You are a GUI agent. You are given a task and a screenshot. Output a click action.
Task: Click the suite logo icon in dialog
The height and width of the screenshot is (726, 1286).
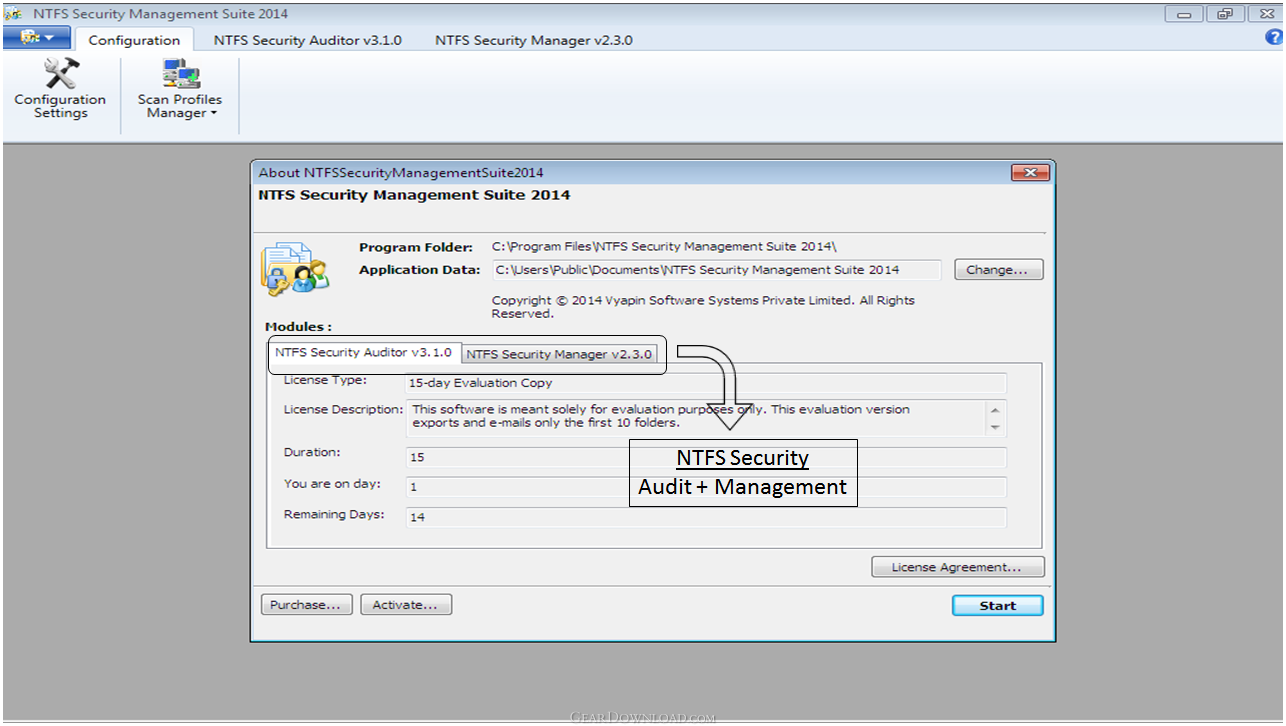295,268
